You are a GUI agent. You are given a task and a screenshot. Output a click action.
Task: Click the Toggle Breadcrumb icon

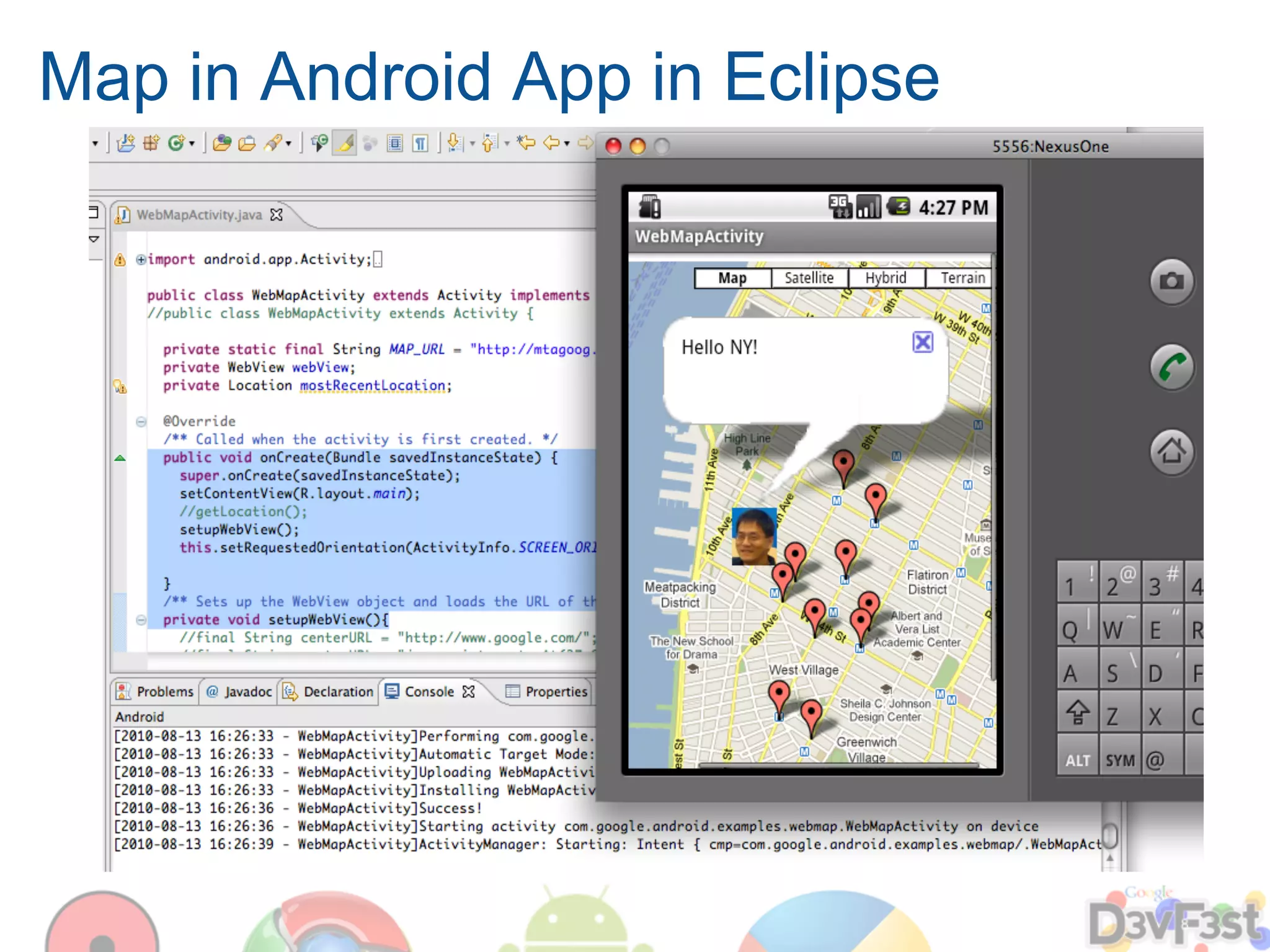pyautogui.click(x=319, y=144)
